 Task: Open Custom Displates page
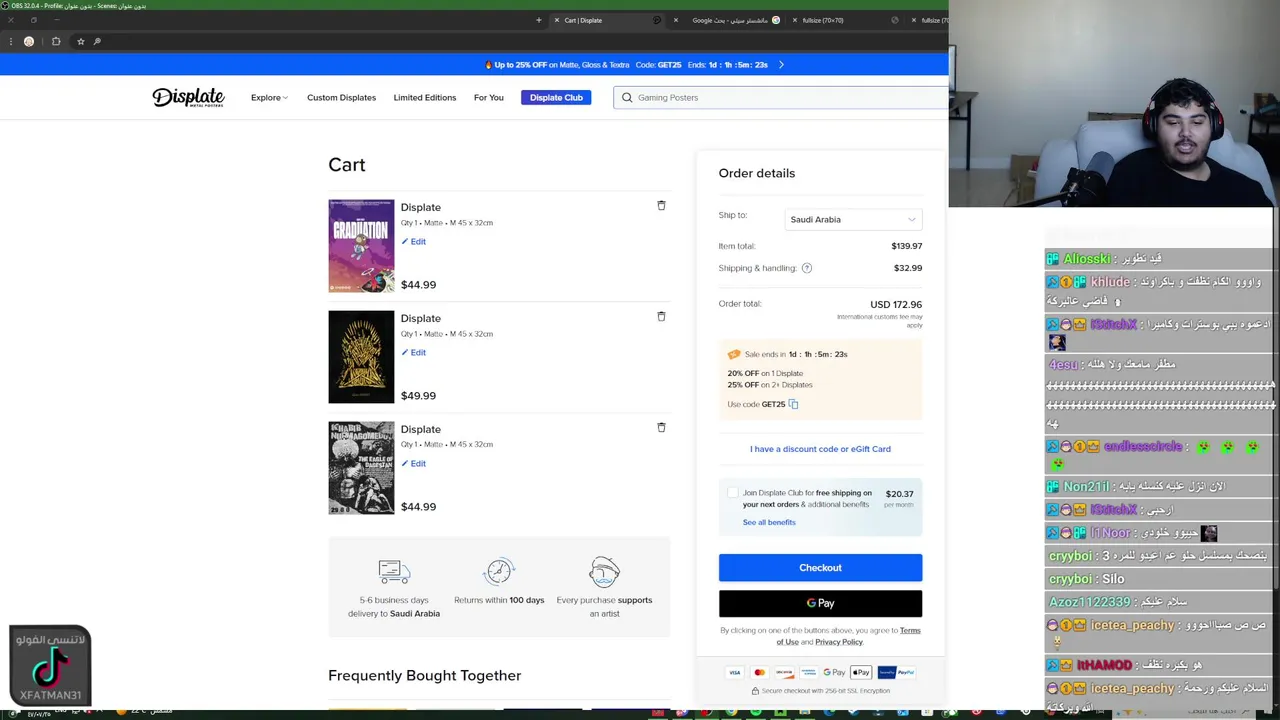tap(341, 97)
